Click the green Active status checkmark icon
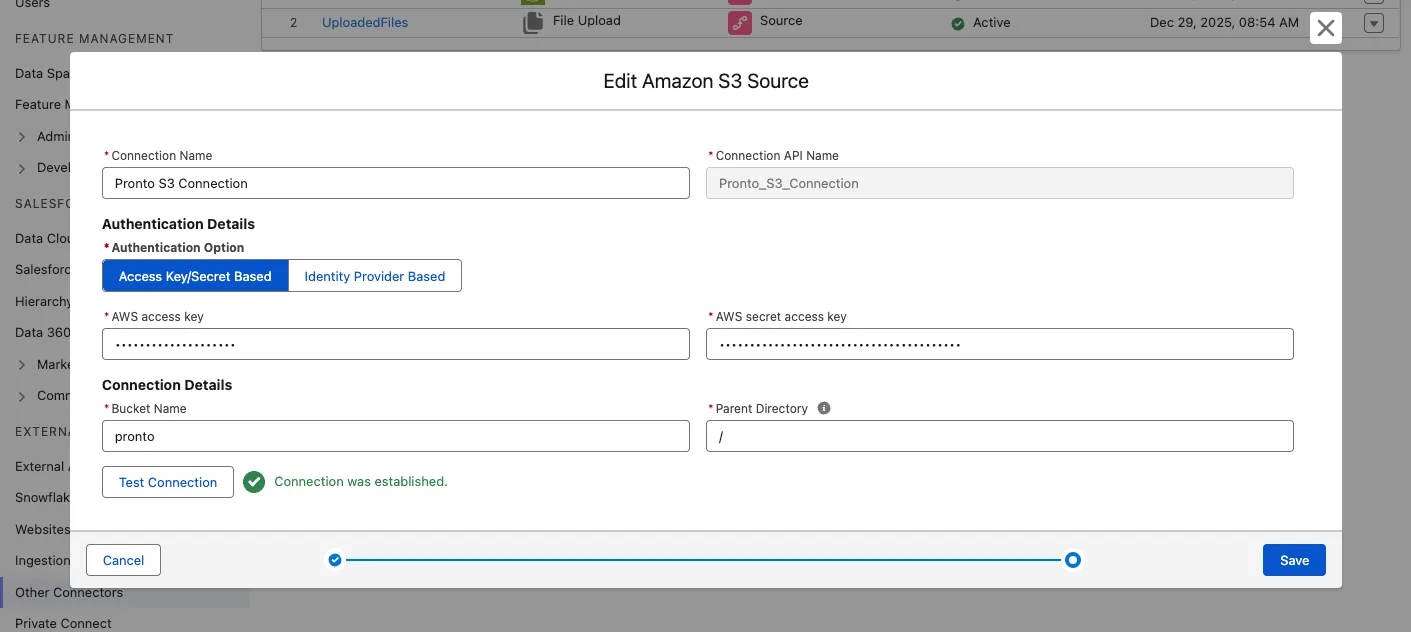Image resolution: width=1411 pixels, height=632 pixels. [958, 23]
